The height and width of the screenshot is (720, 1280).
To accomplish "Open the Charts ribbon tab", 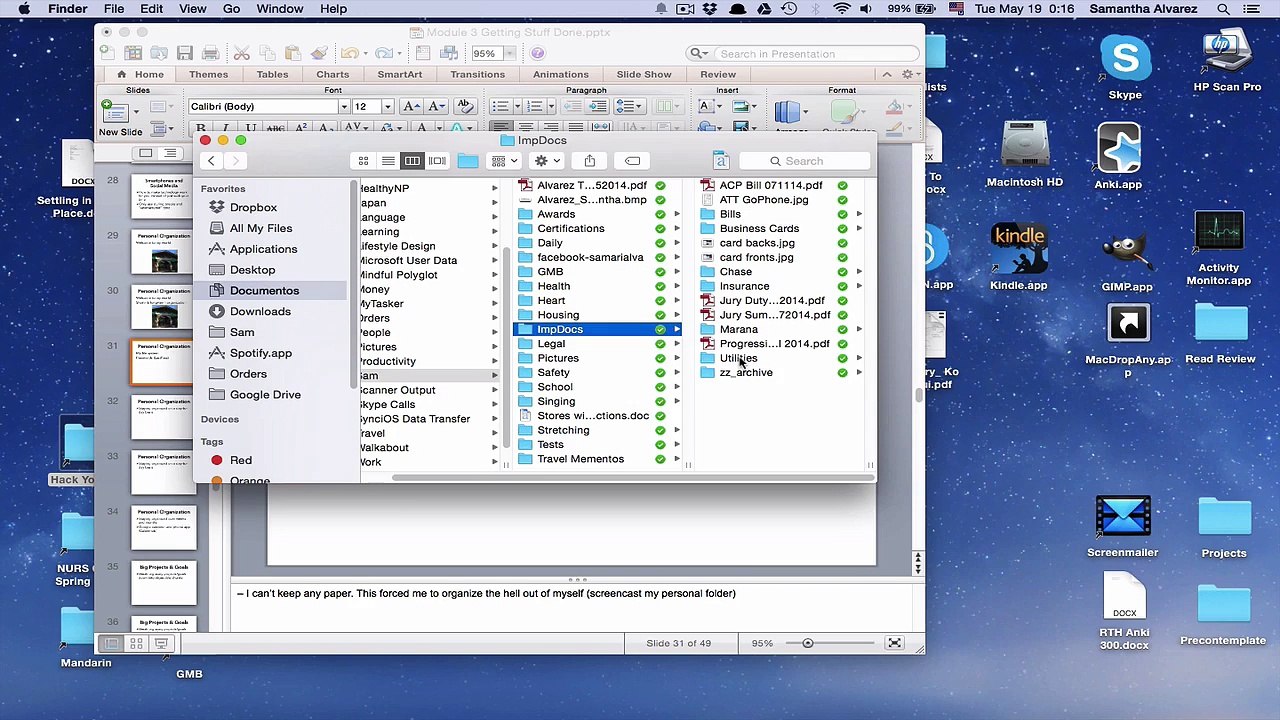I will point(333,74).
